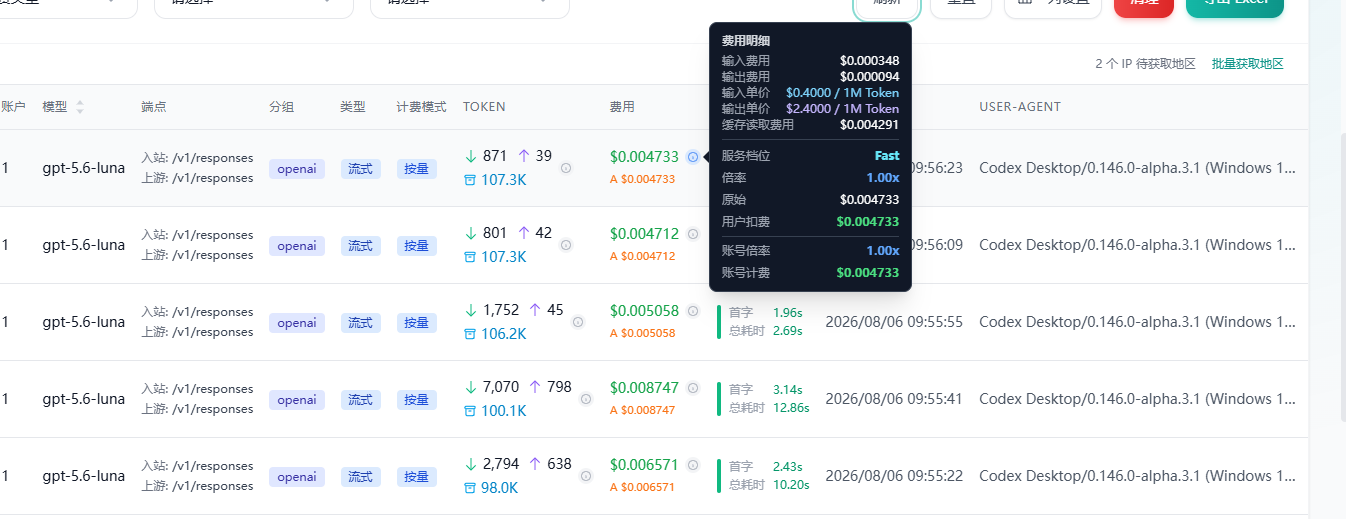Click the green down arrow beside 7,070
This screenshot has width=1346, height=519.
(x=471, y=387)
